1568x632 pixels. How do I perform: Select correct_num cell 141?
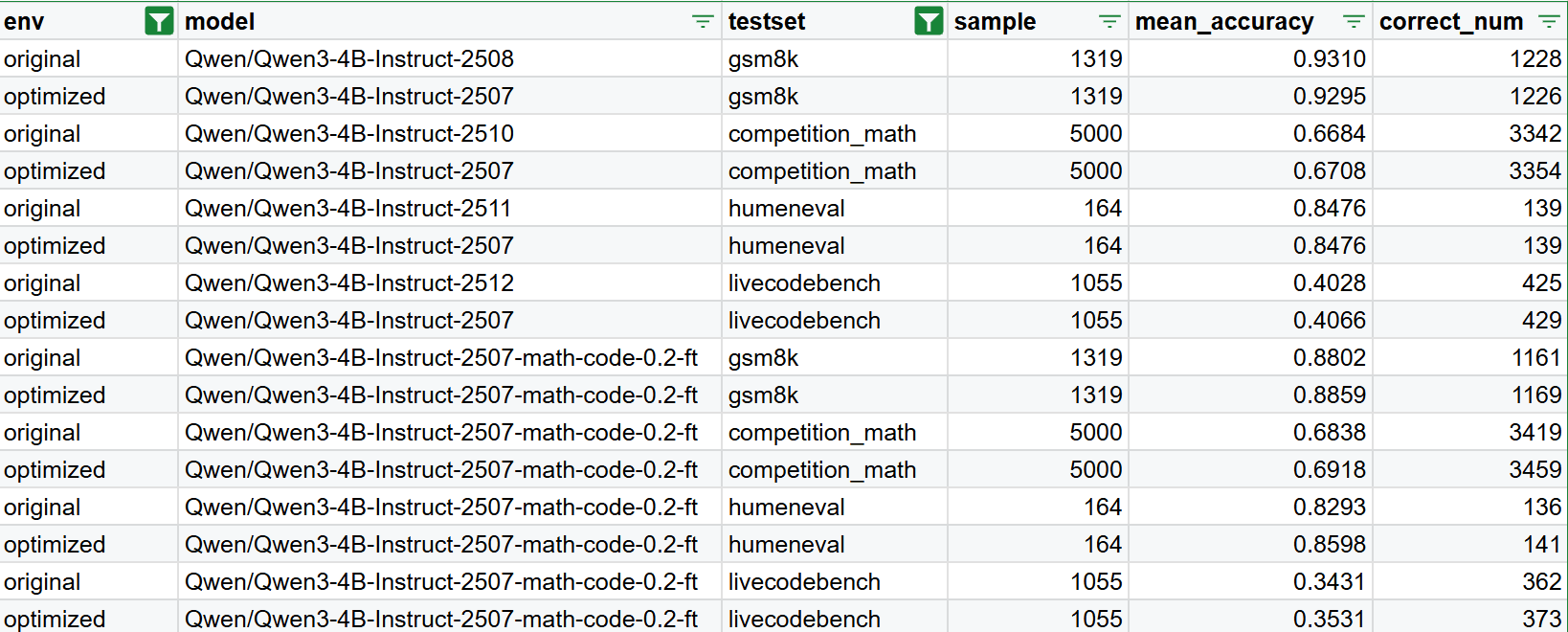click(x=1470, y=544)
